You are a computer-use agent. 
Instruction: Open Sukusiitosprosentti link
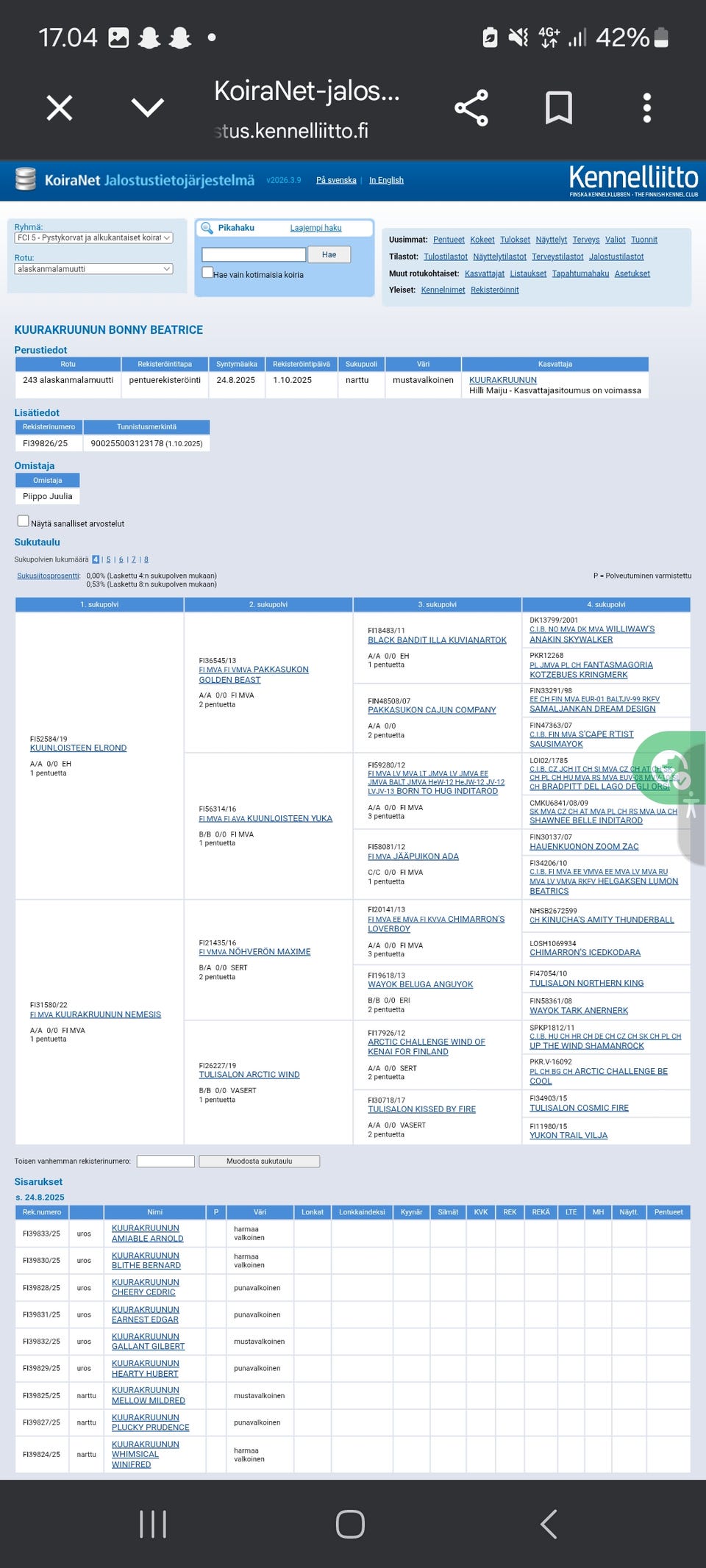(x=49, y=576)
